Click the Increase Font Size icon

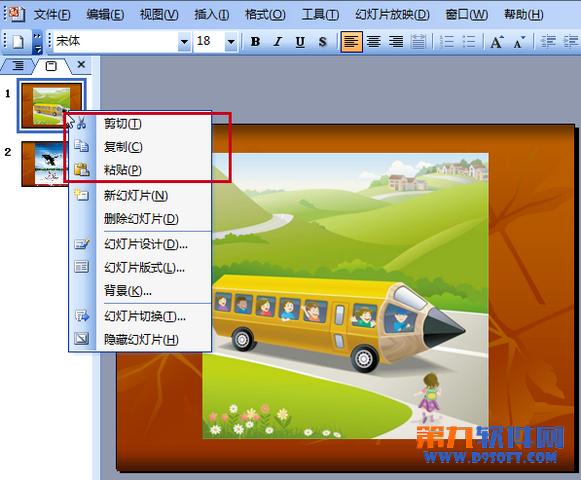[x=497, y=42]
